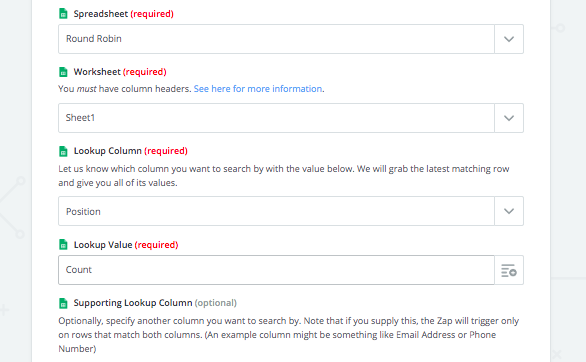The height and width of the screenshot is (362, 586).
Task: Click the 'Round Robin' selected spreadsheet value
Action: tap(94, 39)
